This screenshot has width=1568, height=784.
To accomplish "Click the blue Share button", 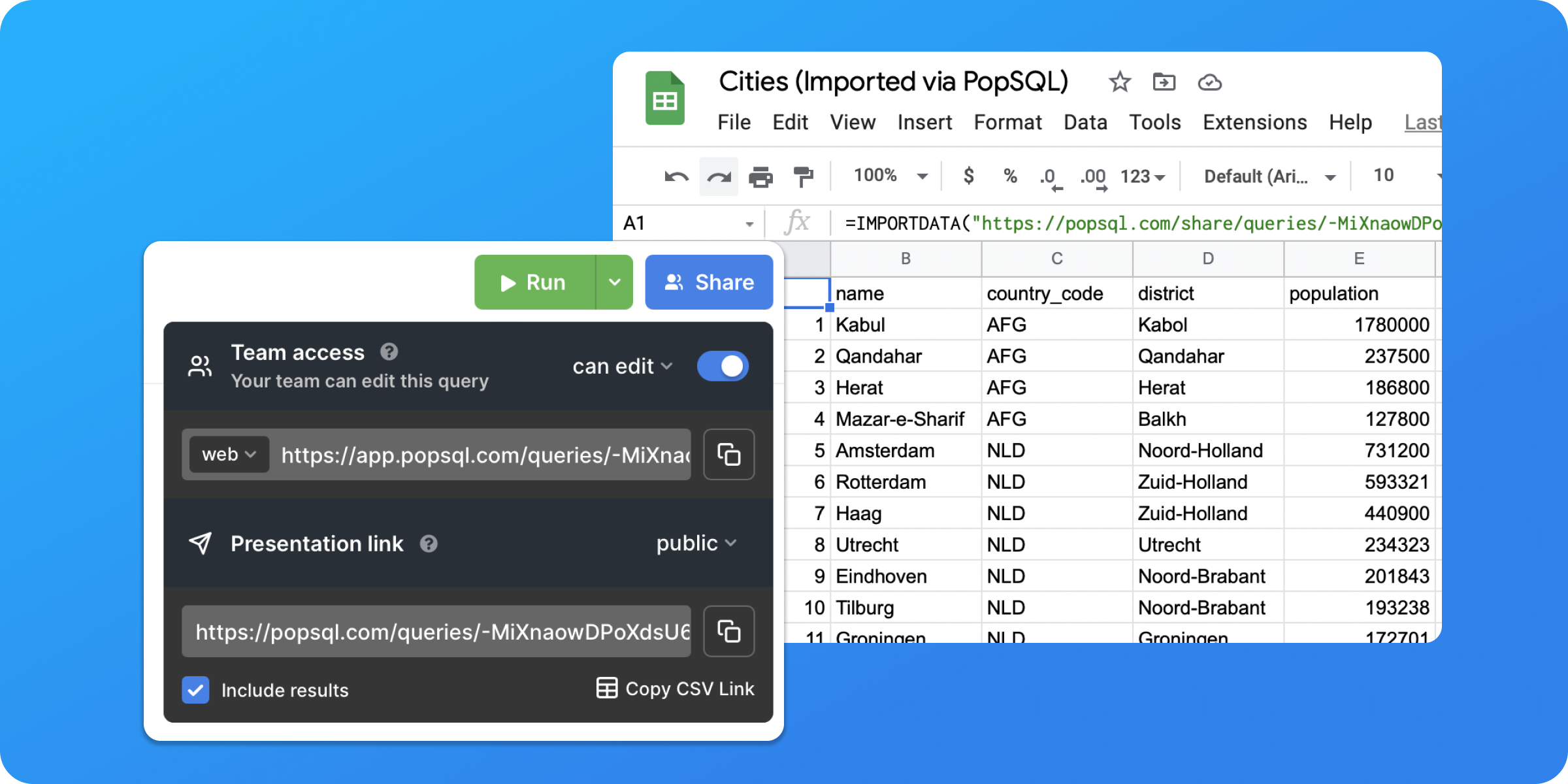I will tap(709, 282).
